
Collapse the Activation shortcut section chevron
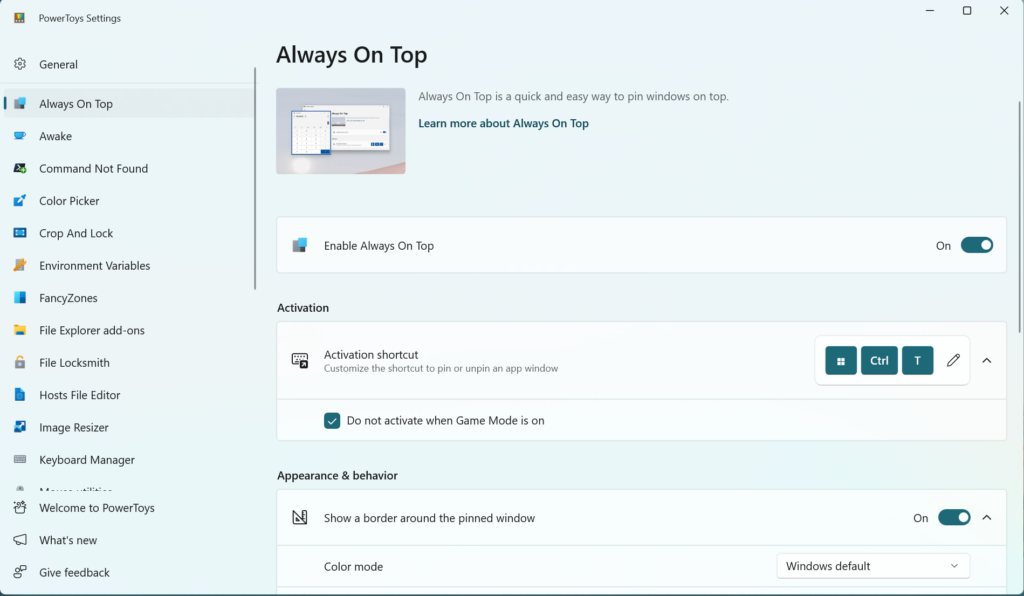987,360
